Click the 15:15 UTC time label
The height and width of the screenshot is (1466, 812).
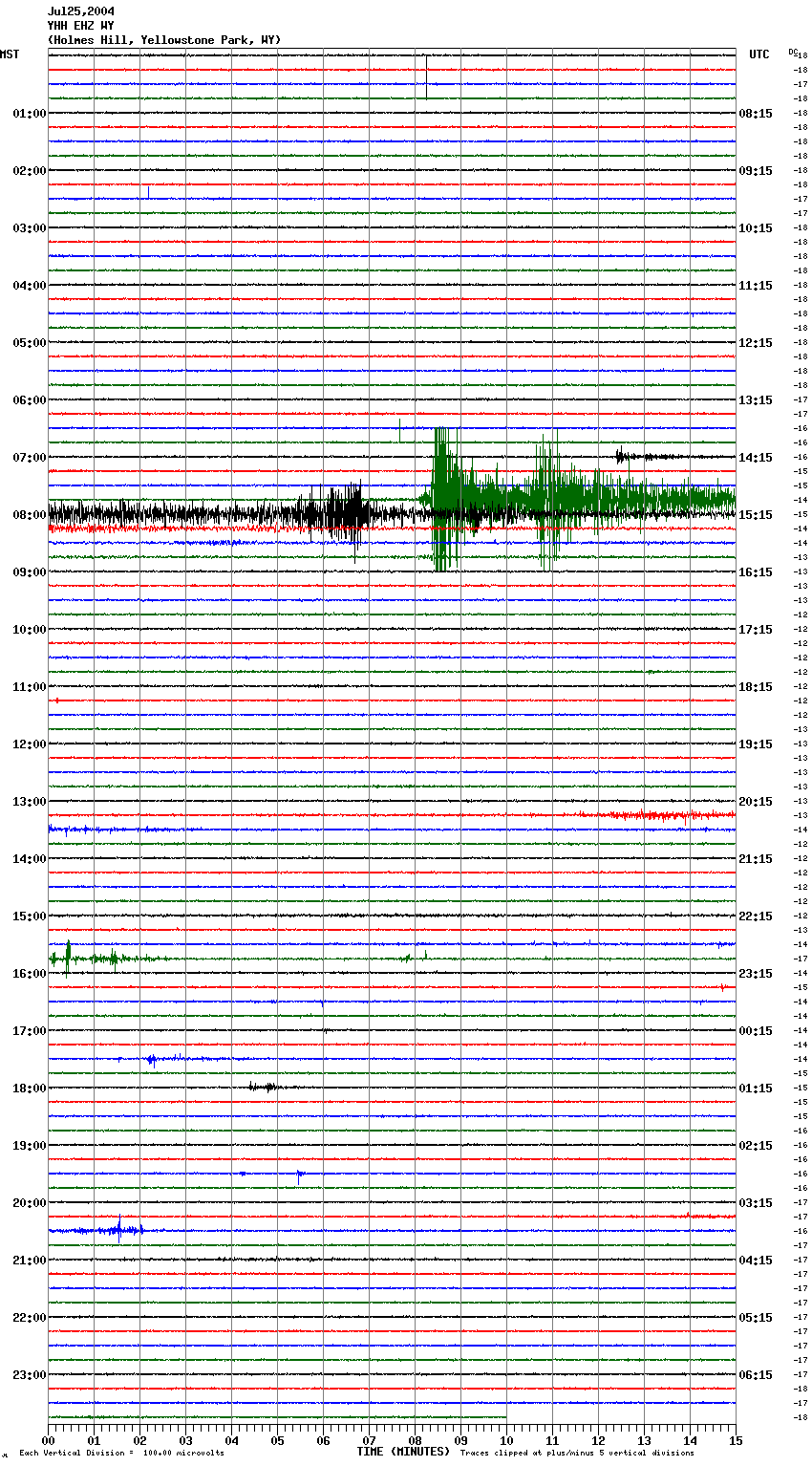click(x=756, y=515)
